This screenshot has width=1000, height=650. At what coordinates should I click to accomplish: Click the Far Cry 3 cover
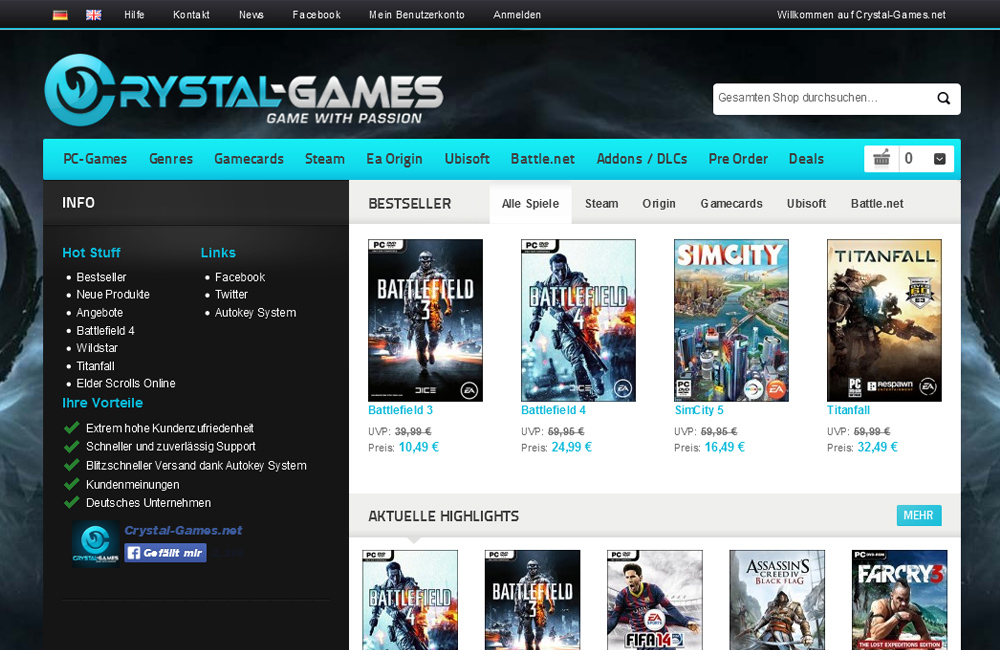(x=900, y=600)
